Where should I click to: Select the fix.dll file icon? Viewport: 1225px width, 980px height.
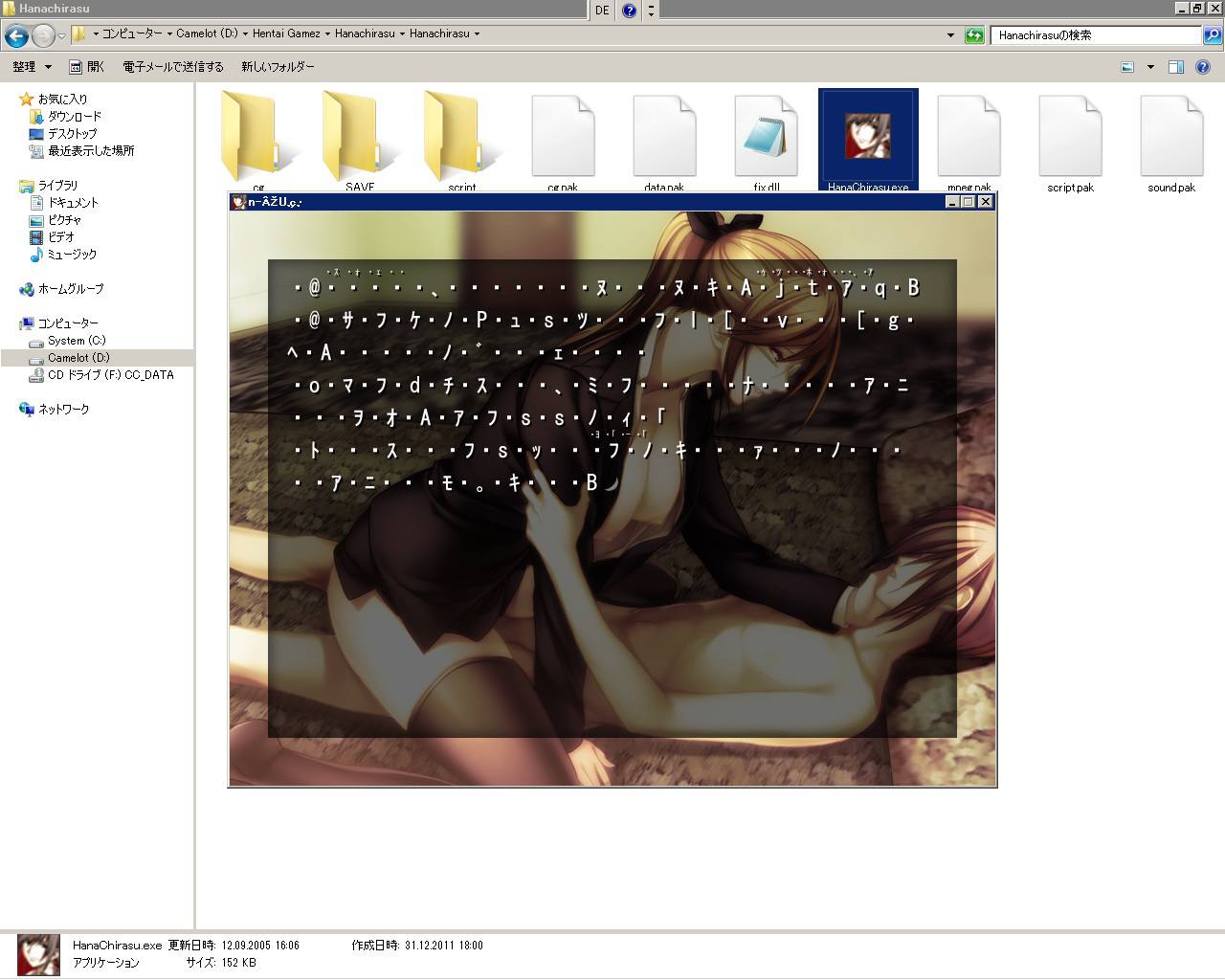click(x=766, y=135)
